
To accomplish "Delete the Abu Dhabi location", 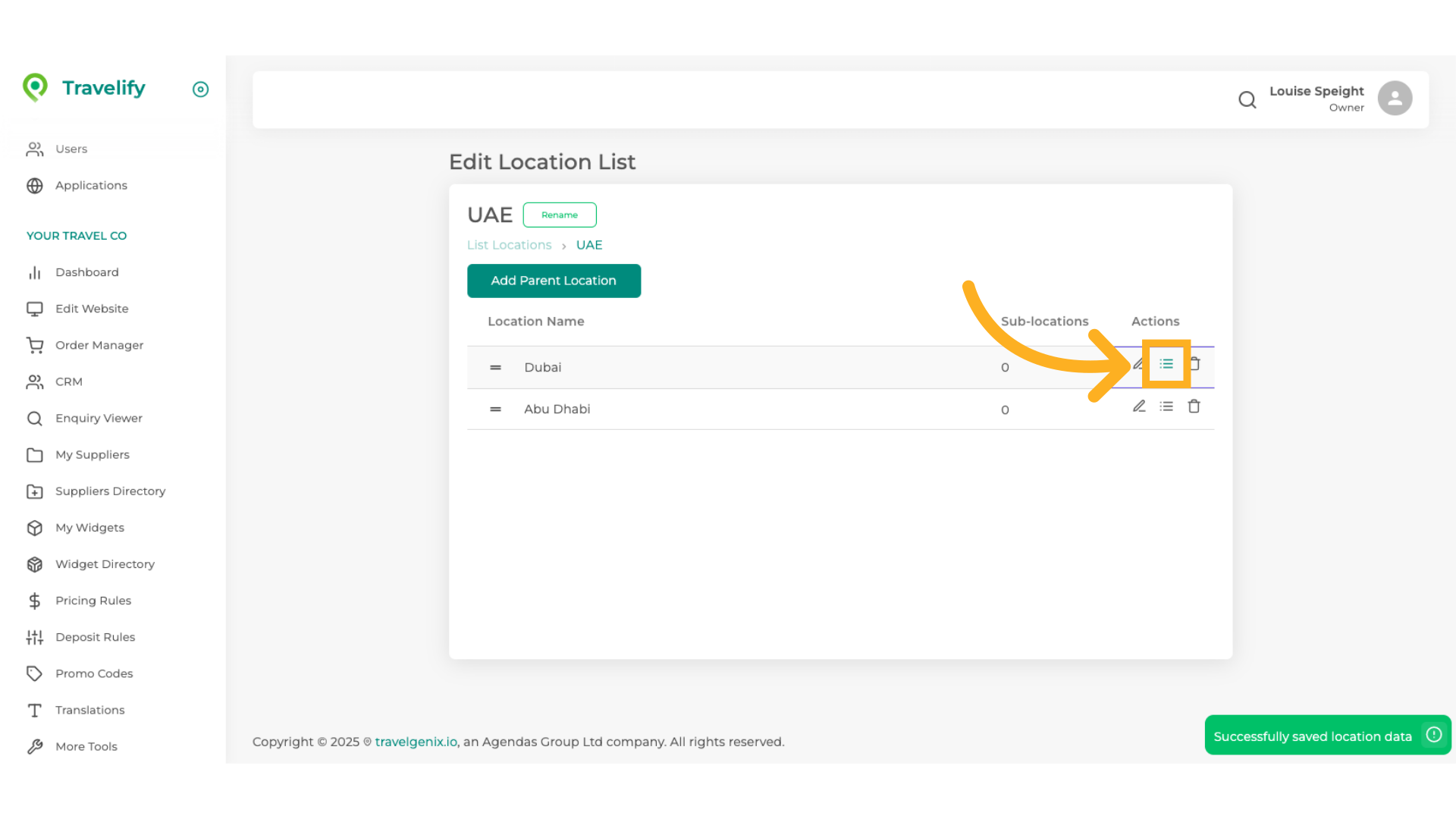I will [1194, 406].
